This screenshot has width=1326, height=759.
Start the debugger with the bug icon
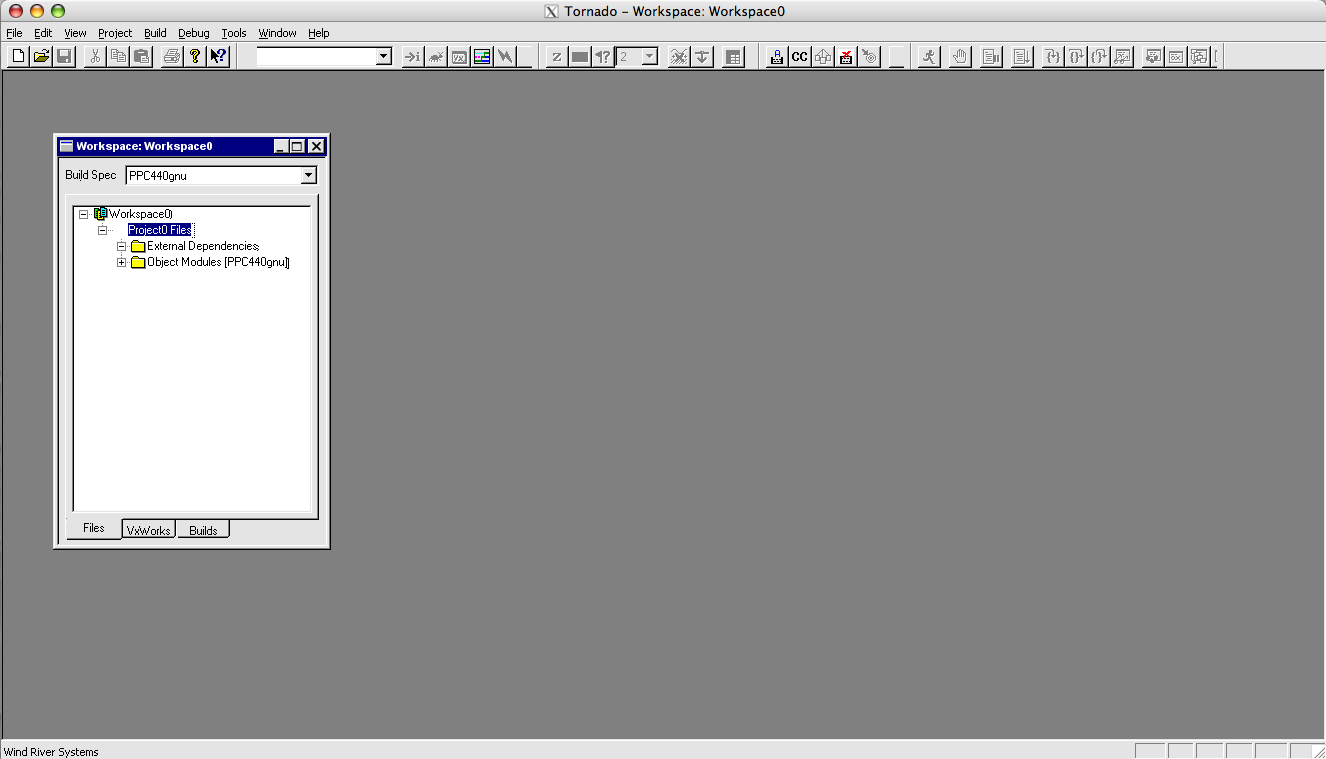tap(435, 56)
